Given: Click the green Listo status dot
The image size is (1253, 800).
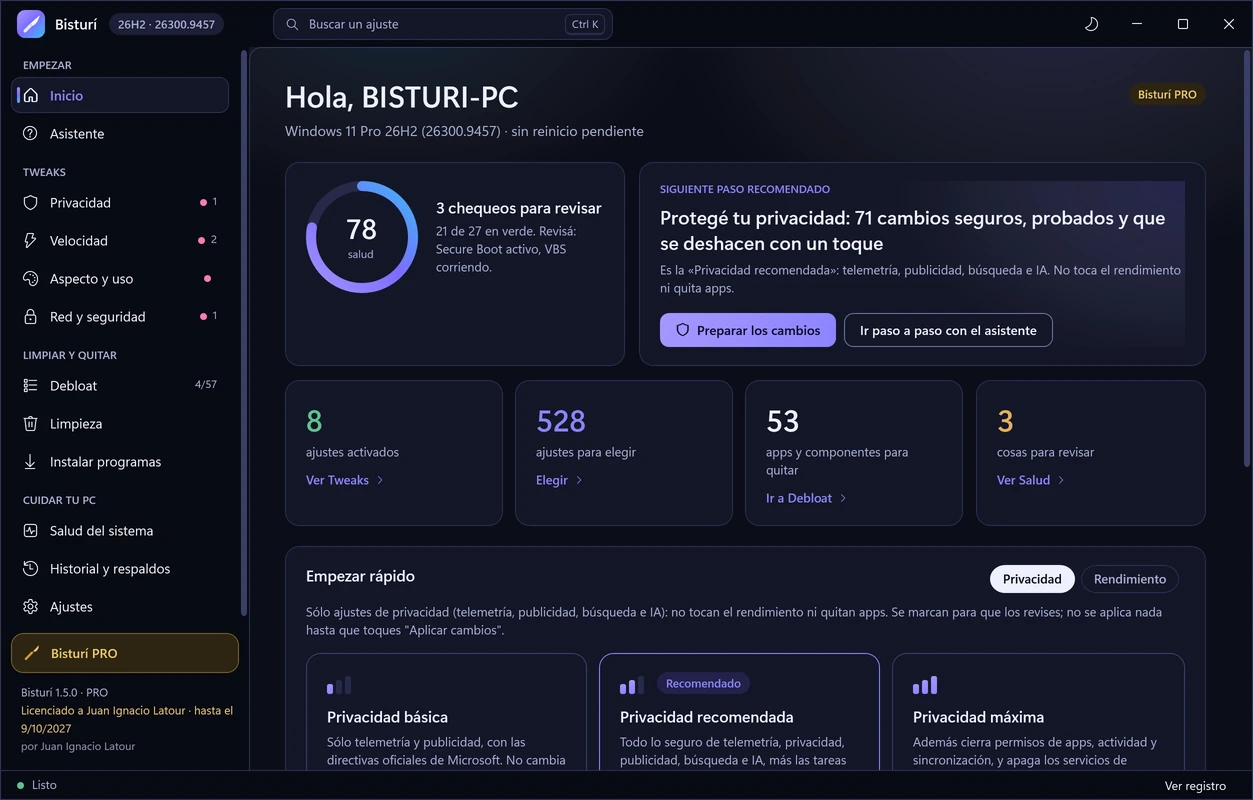Looking at the screenshot, I should coord(21,785).
